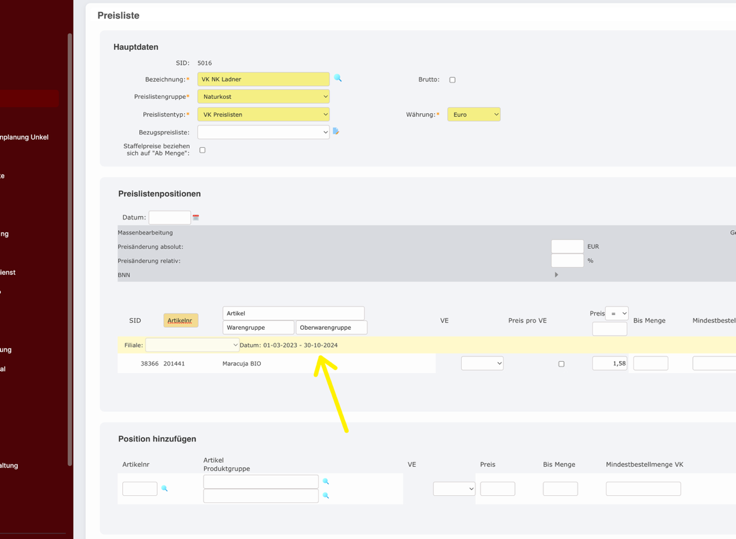Click the icon beside the Bezugspreisliste dropdown

click(336, 131)
